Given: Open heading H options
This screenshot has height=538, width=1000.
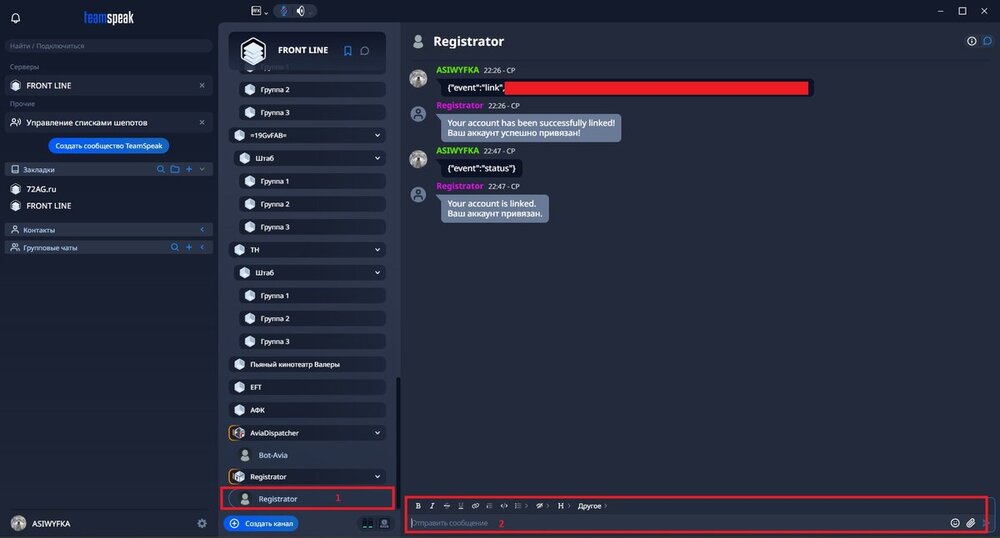Looking at the screenshot, I should [564, 506].
